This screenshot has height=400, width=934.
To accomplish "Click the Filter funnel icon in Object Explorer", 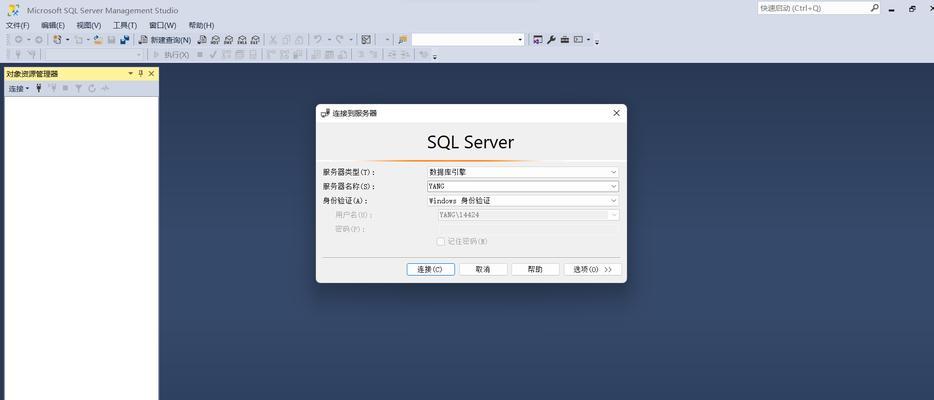I will pos(78,88).
